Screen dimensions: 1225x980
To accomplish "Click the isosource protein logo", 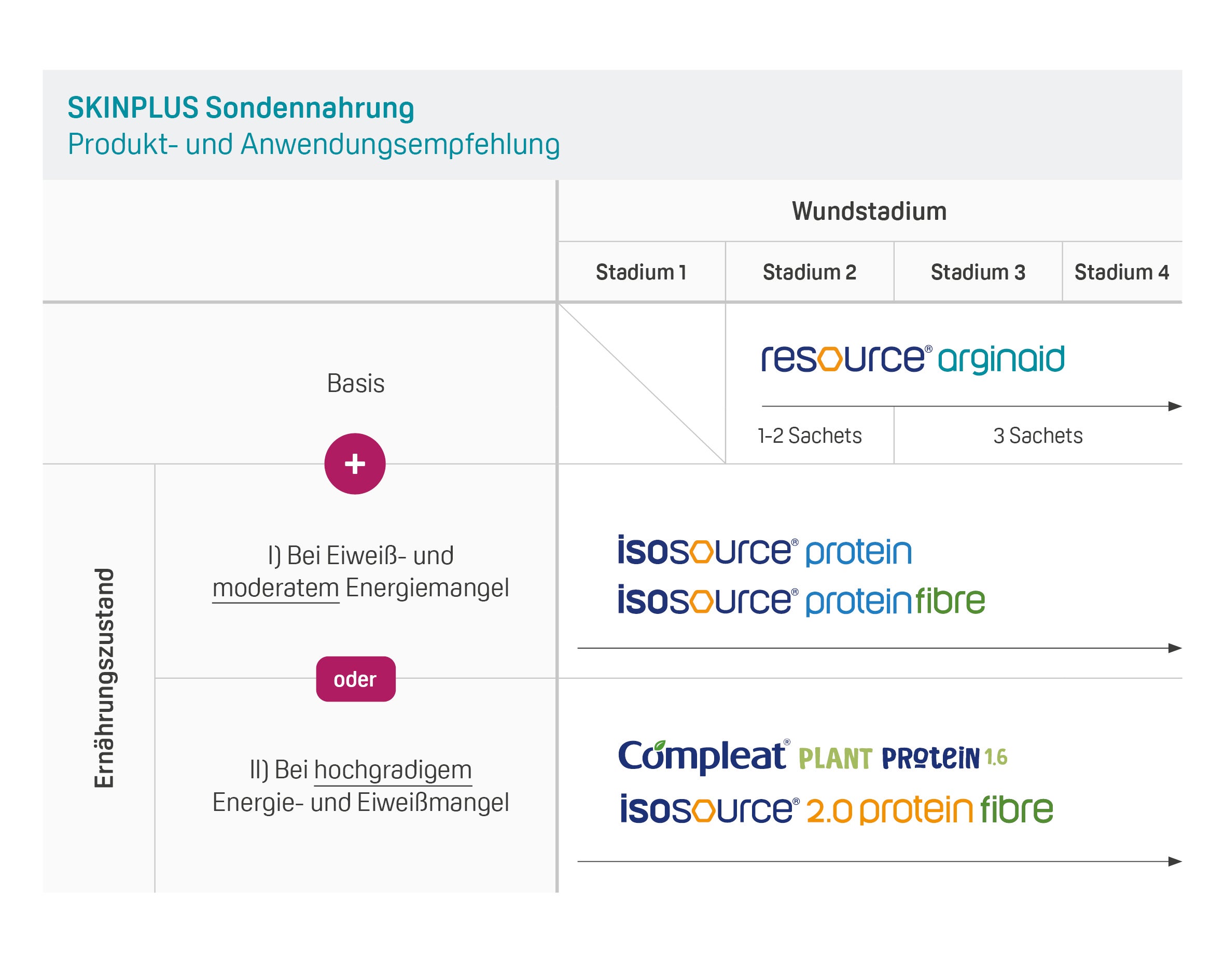I will [x=765, y=551].
